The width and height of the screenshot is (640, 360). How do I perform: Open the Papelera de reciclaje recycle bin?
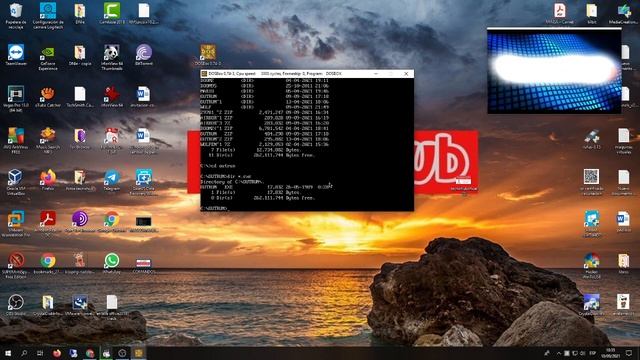(16, 11)
